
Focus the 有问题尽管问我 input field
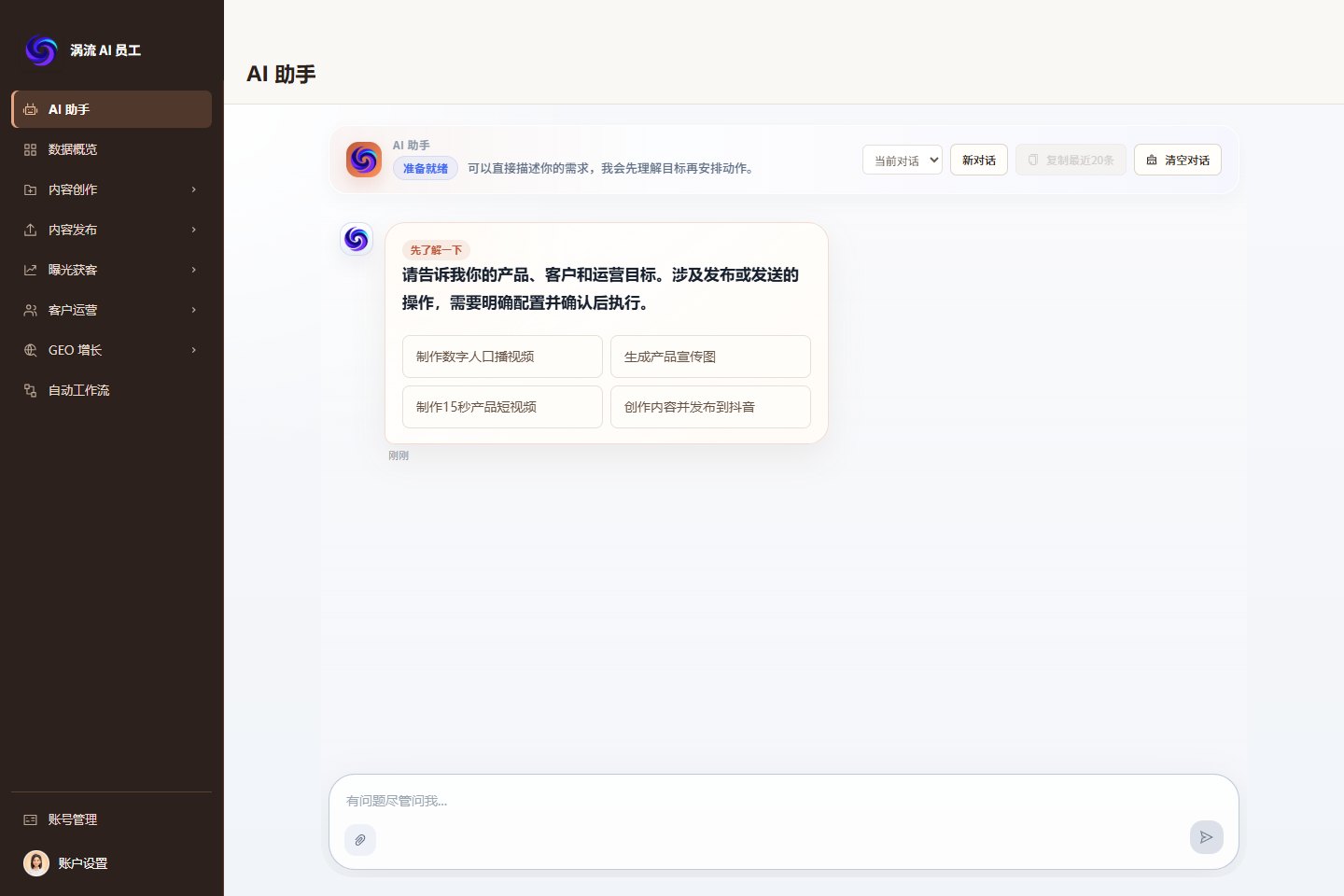pyautogui.click(x=784, y=801)
